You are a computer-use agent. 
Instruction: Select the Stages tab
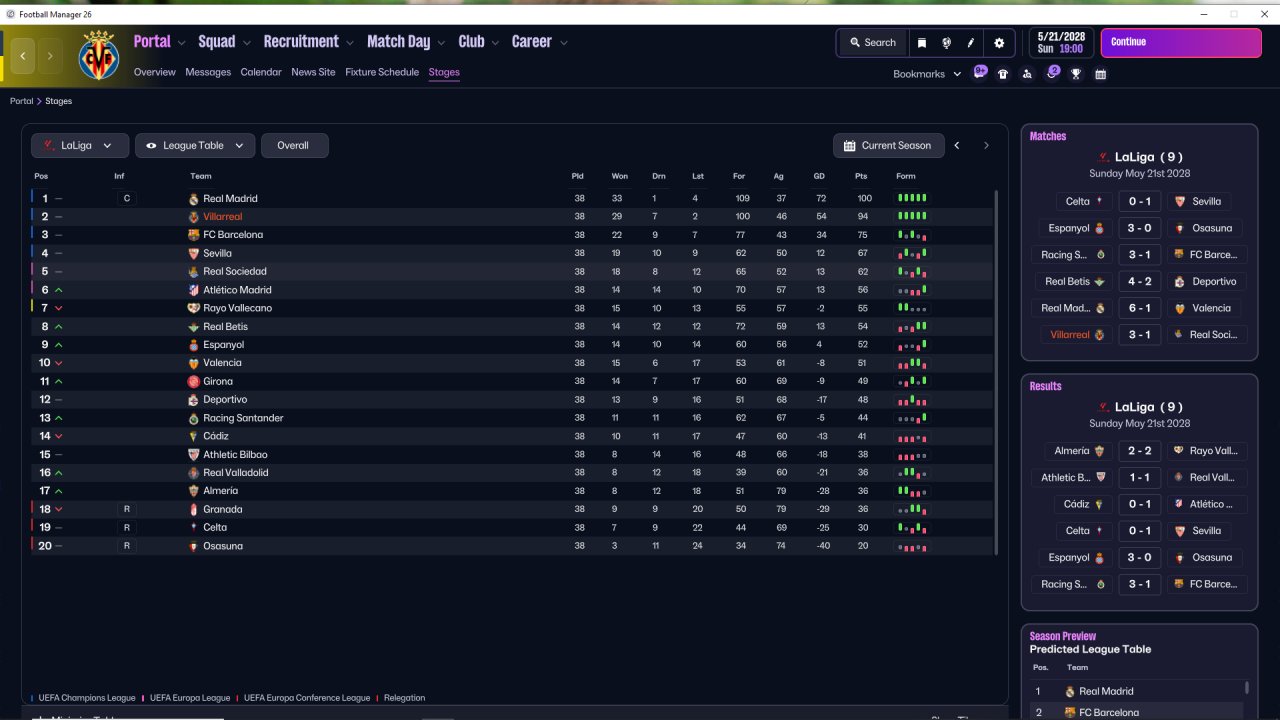[x=444, y=72]
